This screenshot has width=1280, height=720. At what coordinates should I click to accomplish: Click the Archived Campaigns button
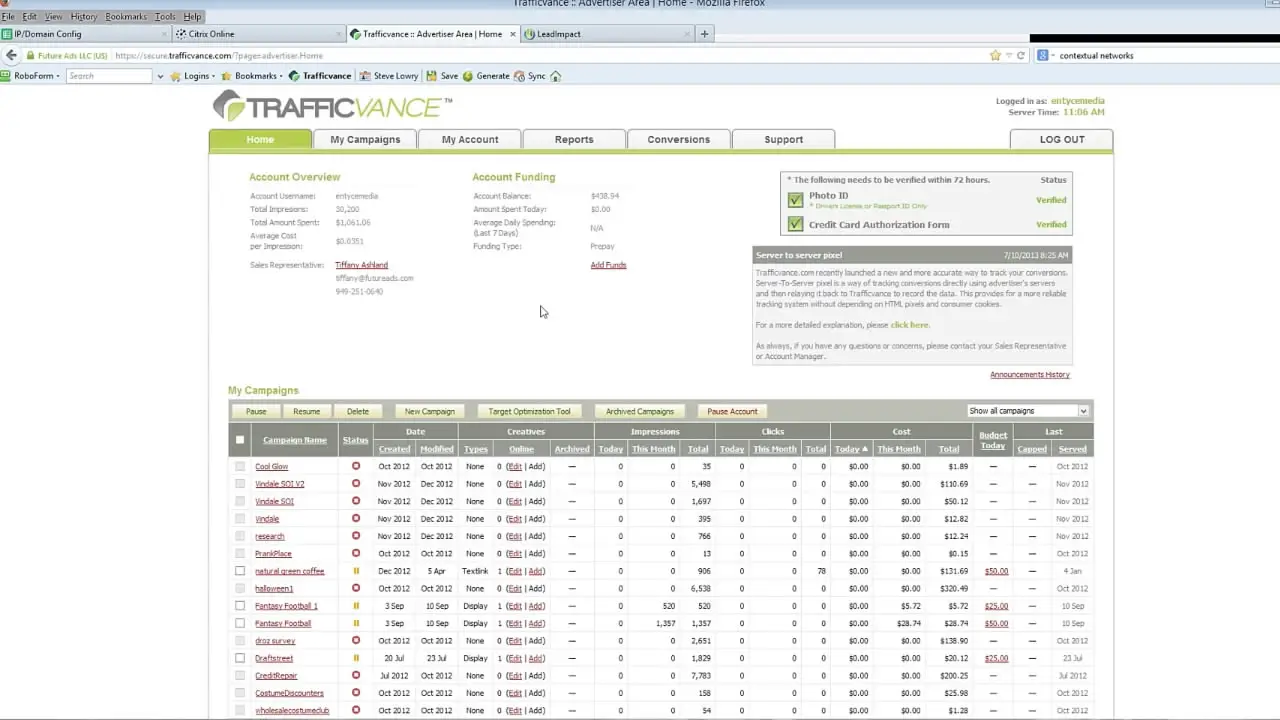pos(640,411)
